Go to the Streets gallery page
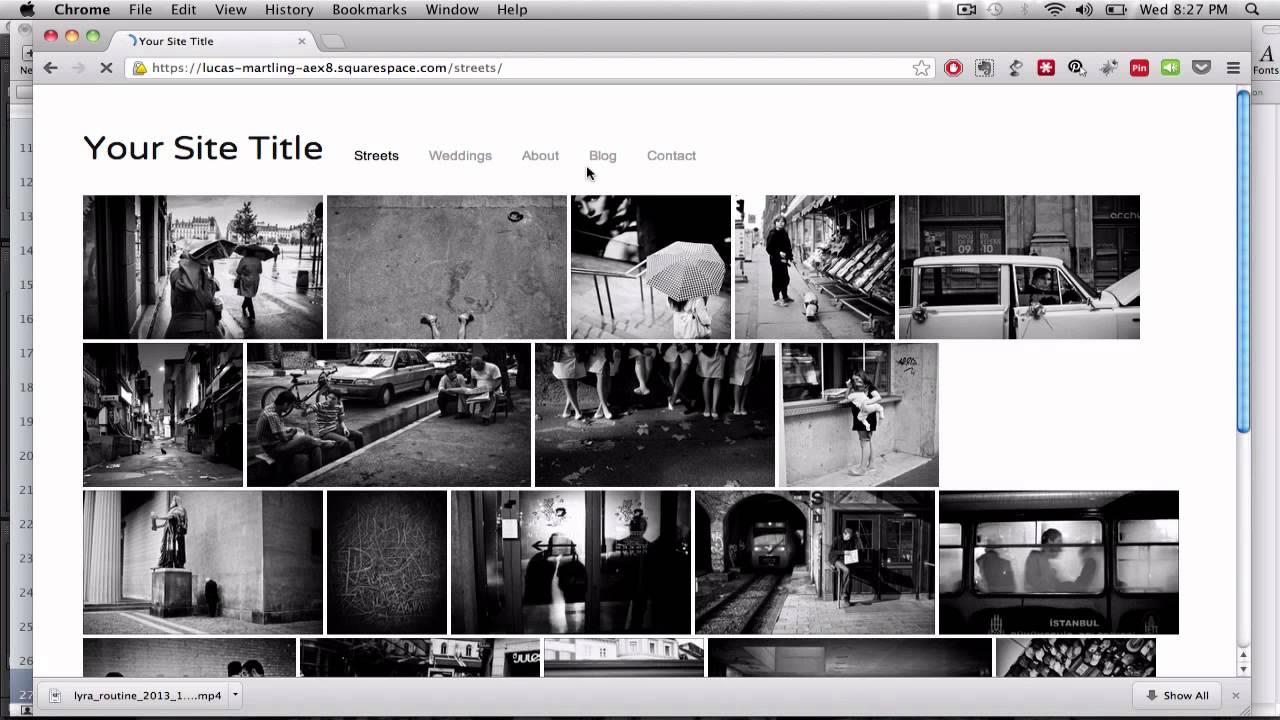 [376, 156]
